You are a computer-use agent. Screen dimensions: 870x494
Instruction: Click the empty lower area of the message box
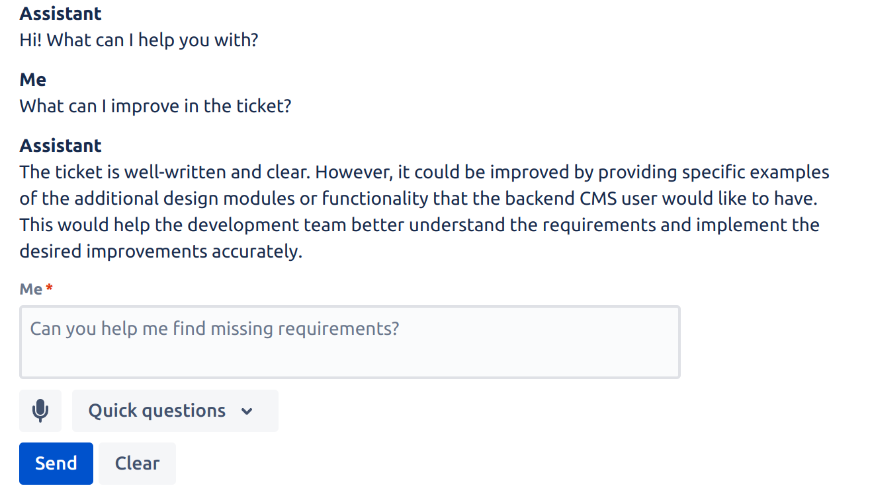pyautogui.click(x=349, y=362)
